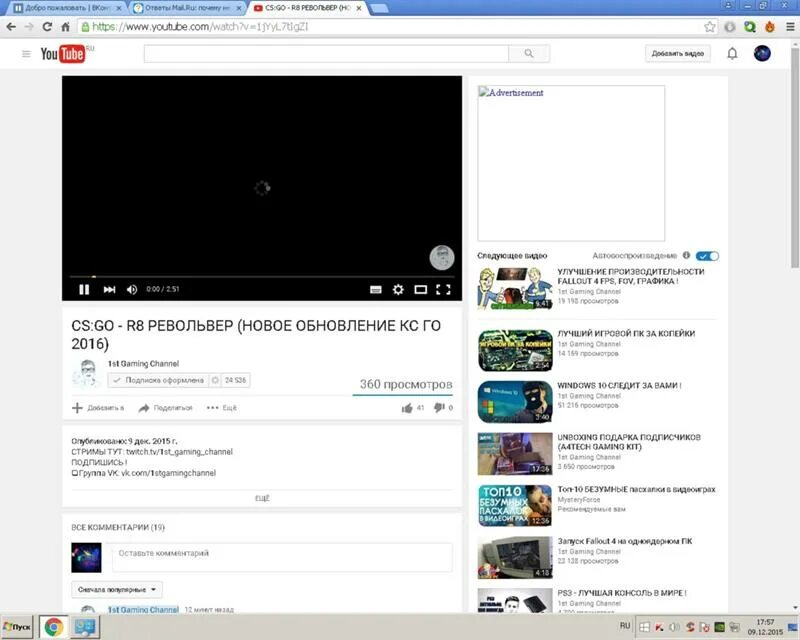Screen dimensions: 800x640
Task: Open the account avatar menu
Action: [762, 54]
